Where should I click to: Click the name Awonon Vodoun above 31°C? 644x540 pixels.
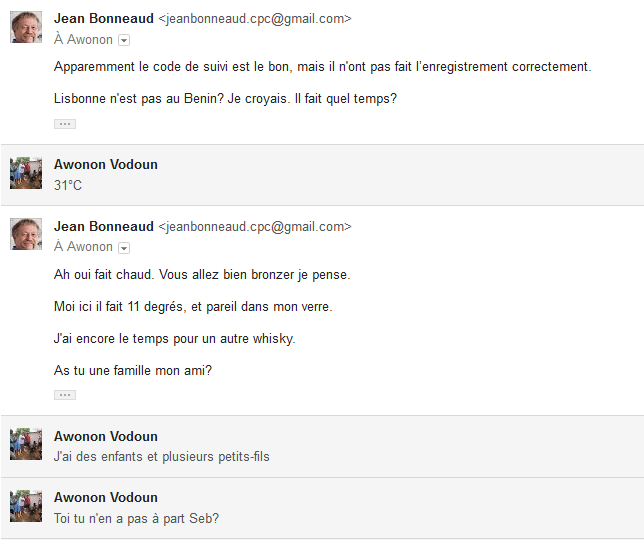click(x=105, y=165)
